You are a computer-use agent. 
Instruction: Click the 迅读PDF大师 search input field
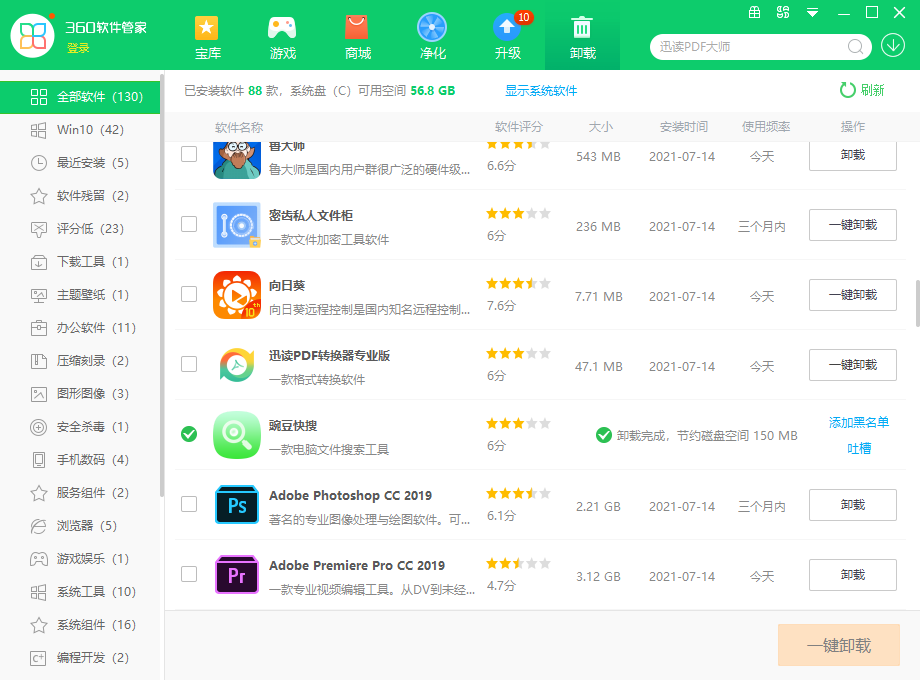click(740, 46)
